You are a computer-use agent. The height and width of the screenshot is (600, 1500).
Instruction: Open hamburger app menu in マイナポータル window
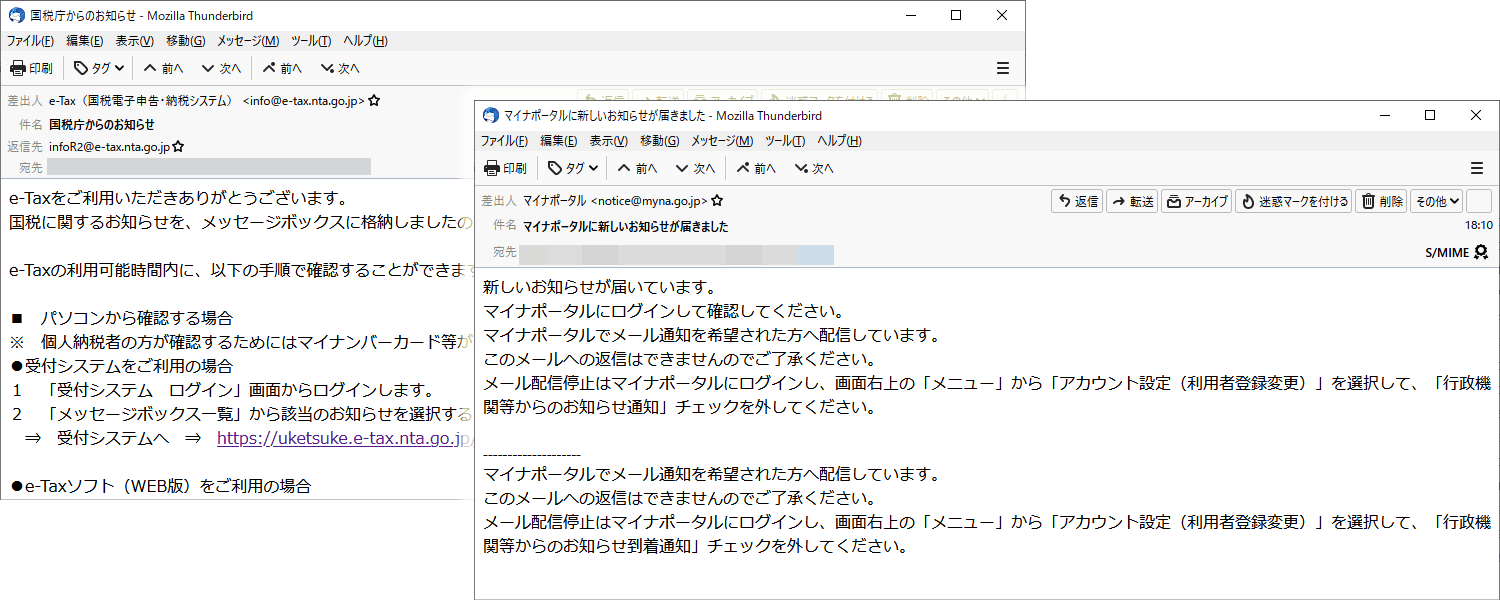pyautogui.click(x=1477, y=168)
